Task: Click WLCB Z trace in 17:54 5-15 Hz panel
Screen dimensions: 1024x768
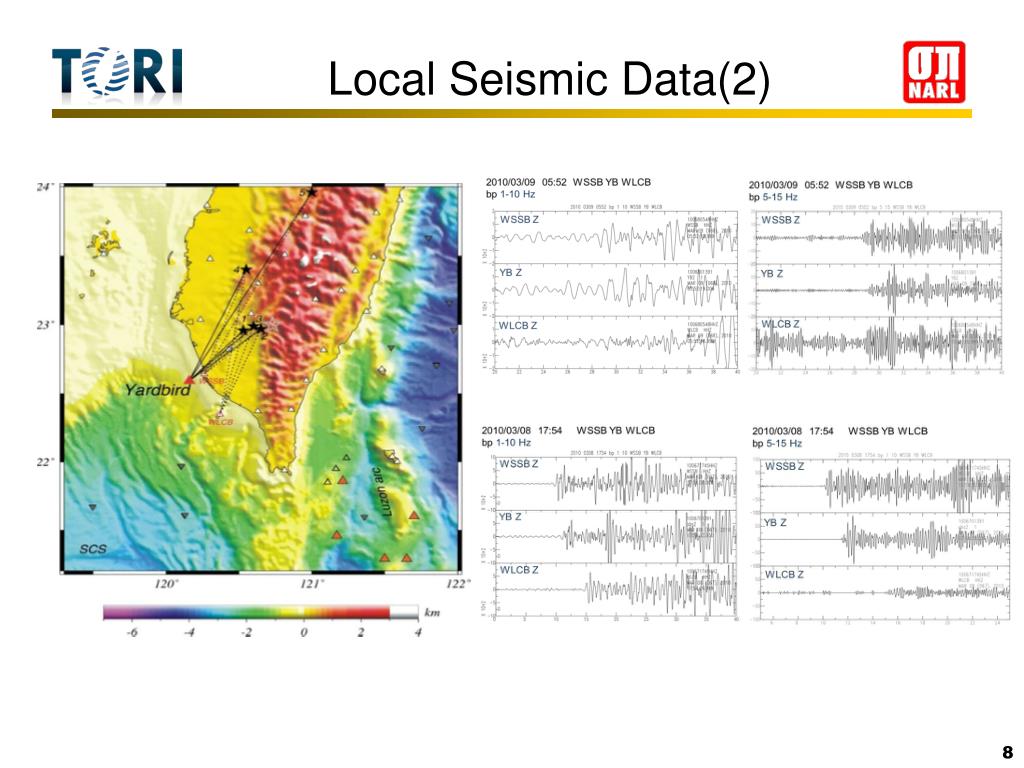Action: click(885, 592)
